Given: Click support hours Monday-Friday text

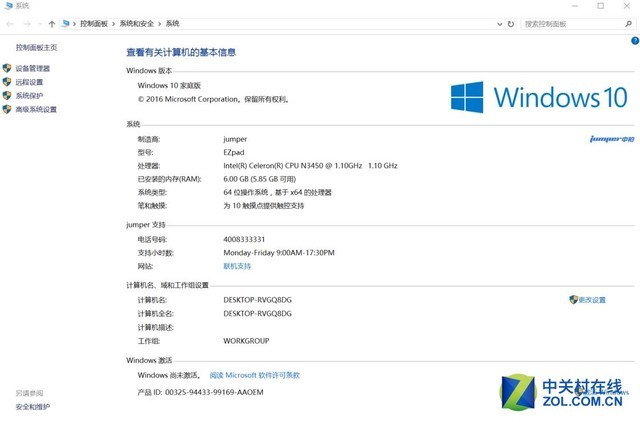Looking at the screenshot, I should pyautogui.click(x=279, y=253).
